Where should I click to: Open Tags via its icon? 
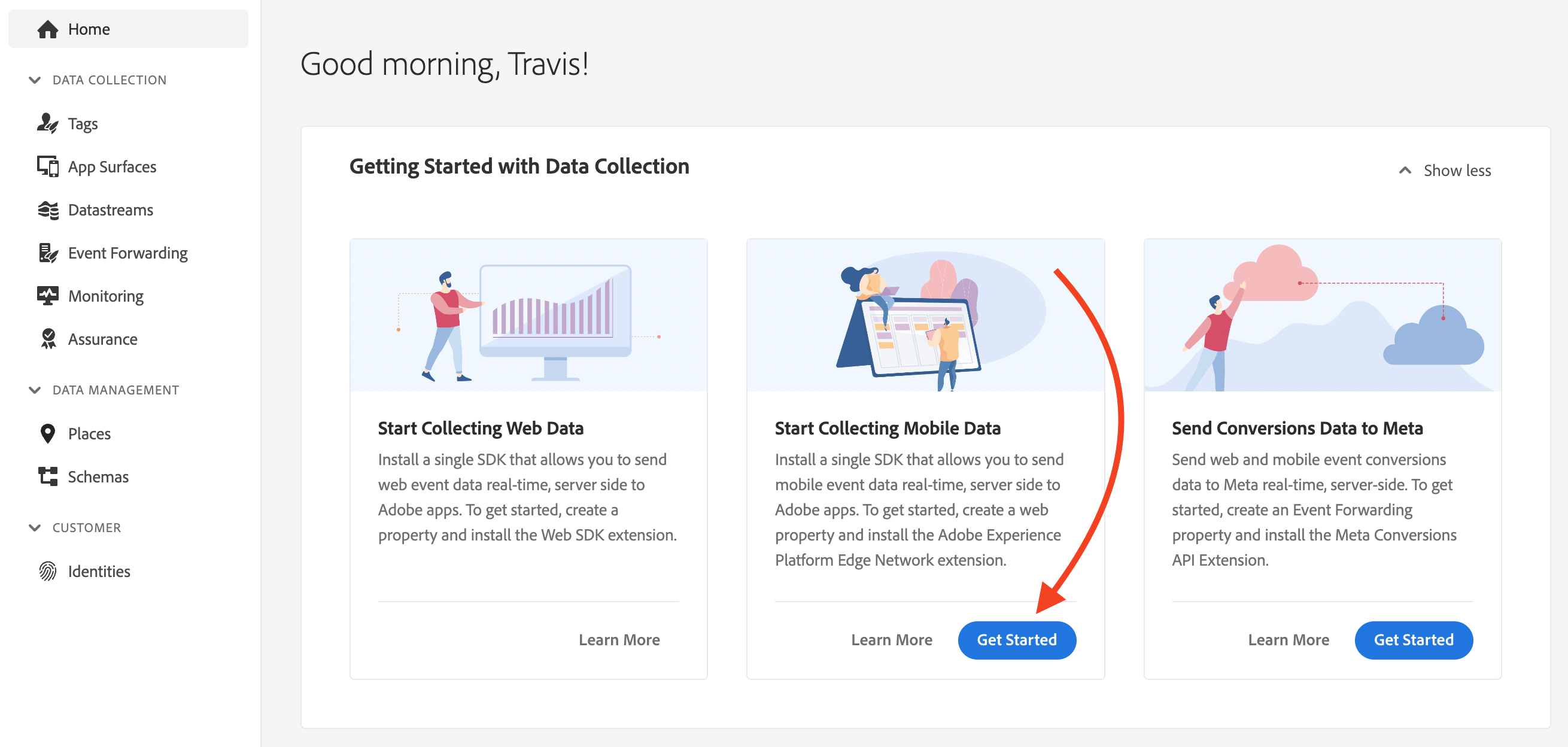pos(47,123)
